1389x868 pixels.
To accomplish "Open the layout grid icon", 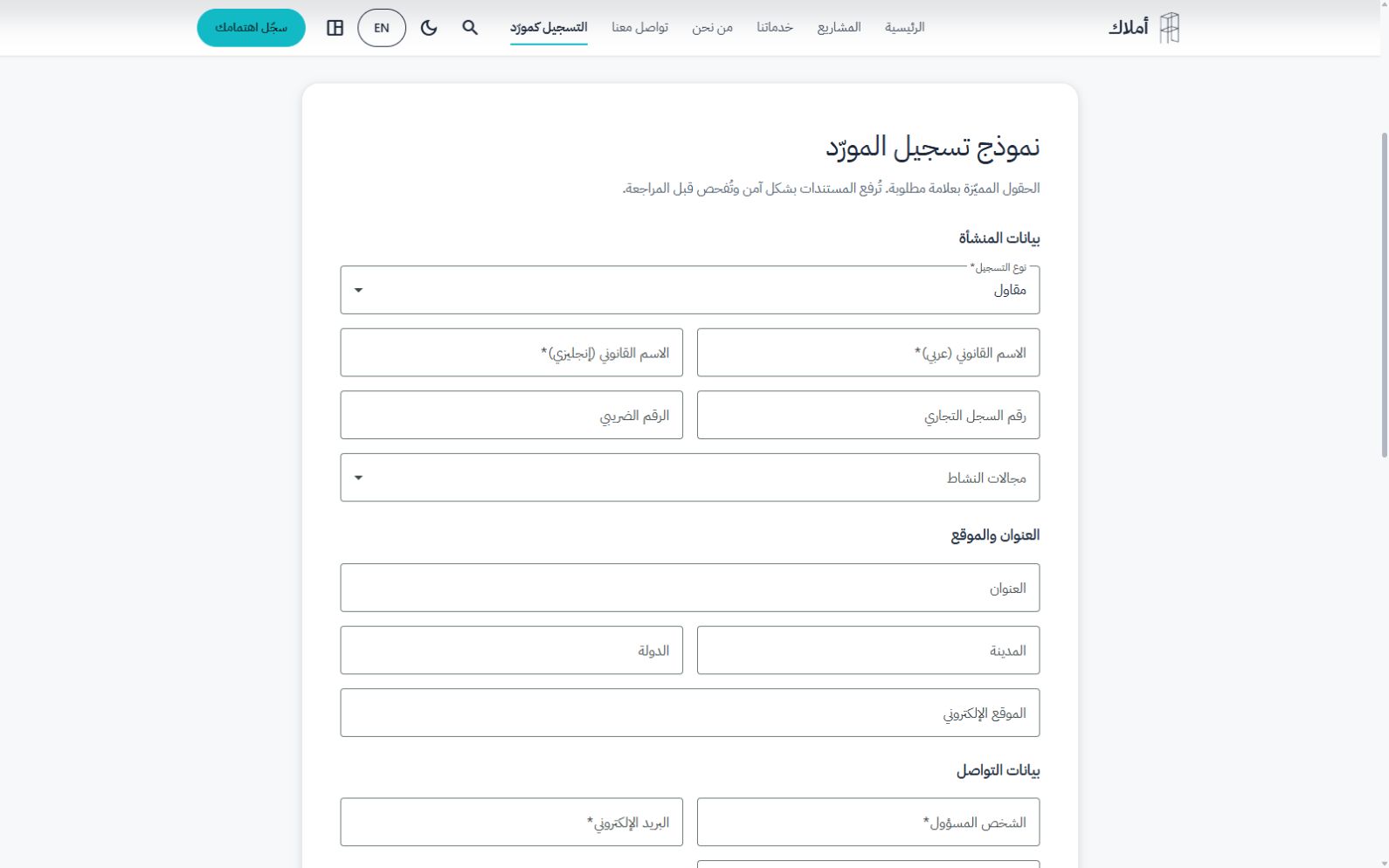I will click(x=335, y=28).
